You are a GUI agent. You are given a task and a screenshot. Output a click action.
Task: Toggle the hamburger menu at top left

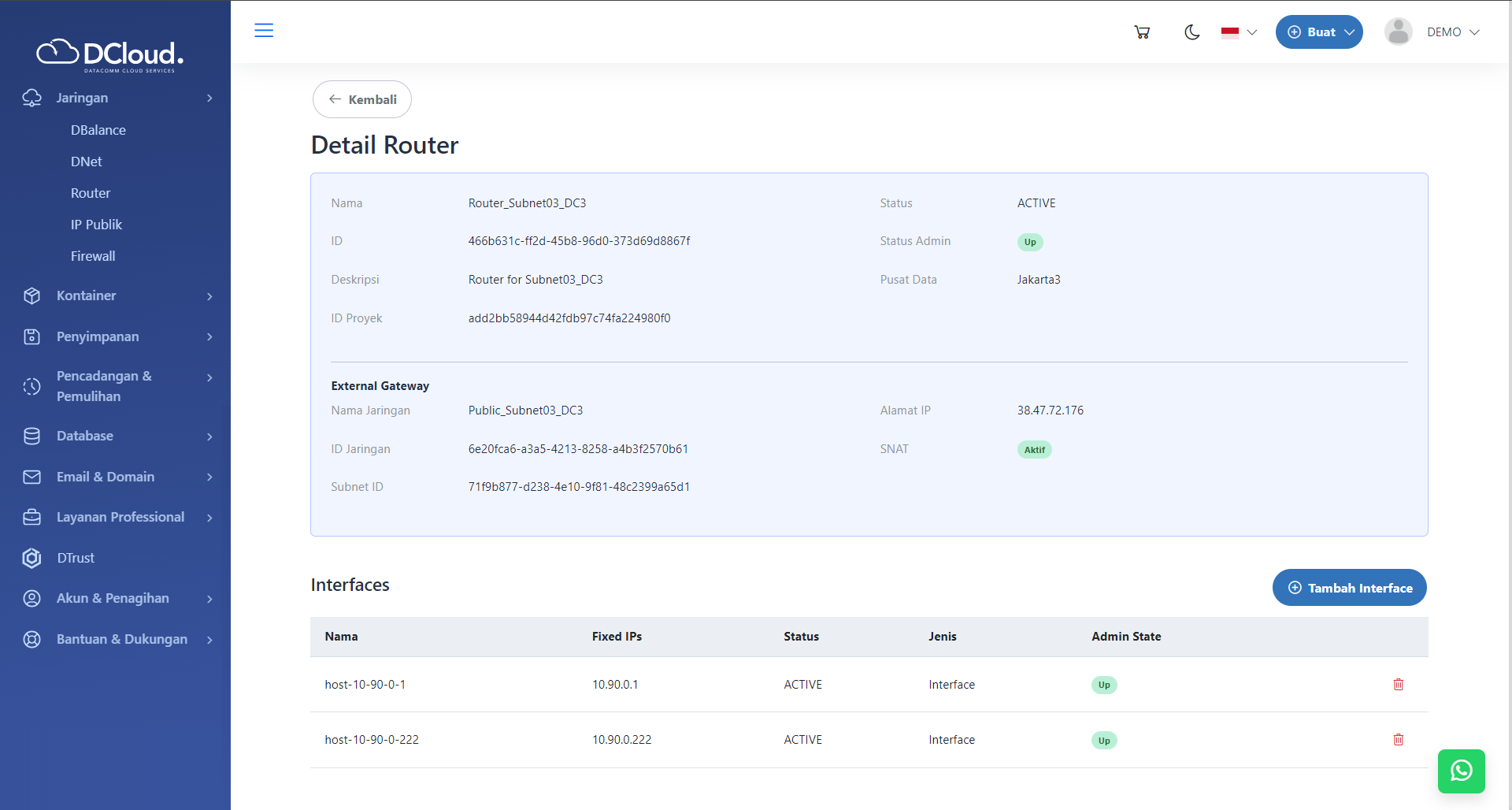(x=264, y=31)
